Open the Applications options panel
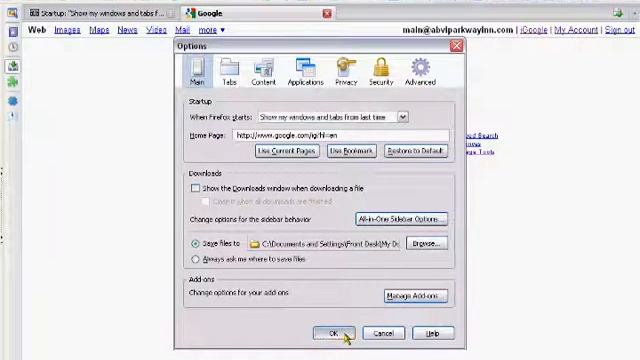Image resolution: width=640 pixels, height=360 pixels. pyautogui.click(x=306, y=71)
